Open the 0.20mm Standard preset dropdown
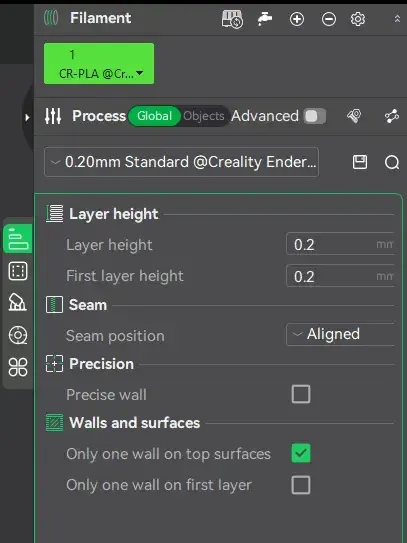Viewport: 407px width, 543px height. pos(182,162)
